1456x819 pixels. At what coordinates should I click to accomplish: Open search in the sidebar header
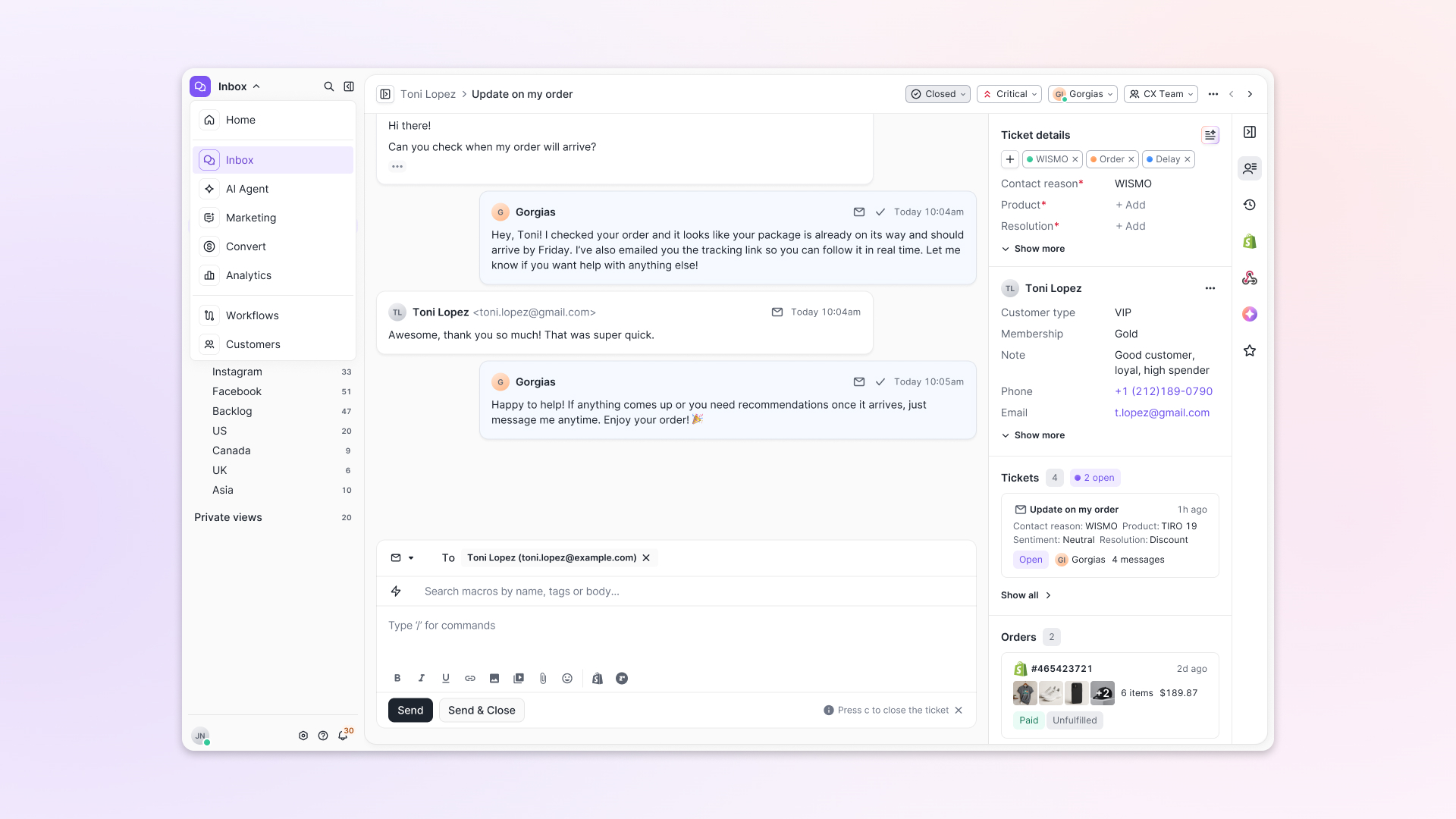(x=329, y=86)
